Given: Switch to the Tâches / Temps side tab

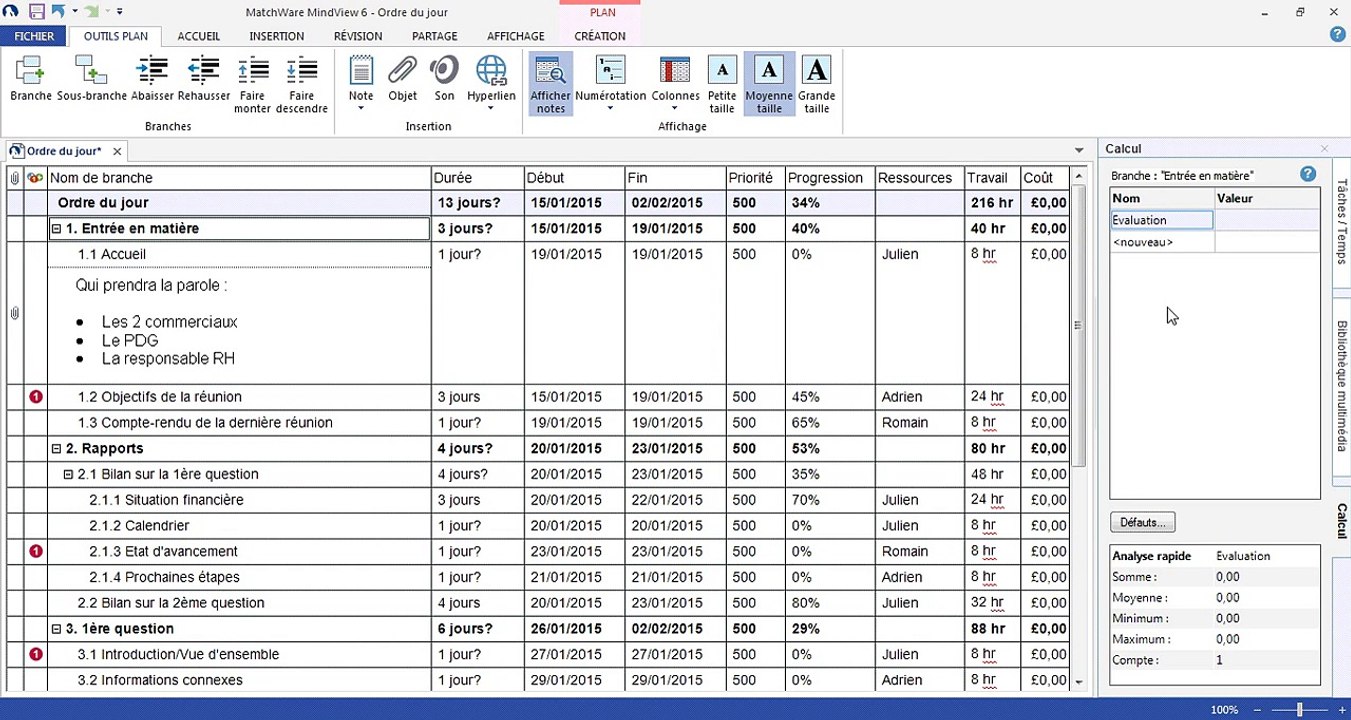Looking at the screenshot, I should pos(1341,221).
